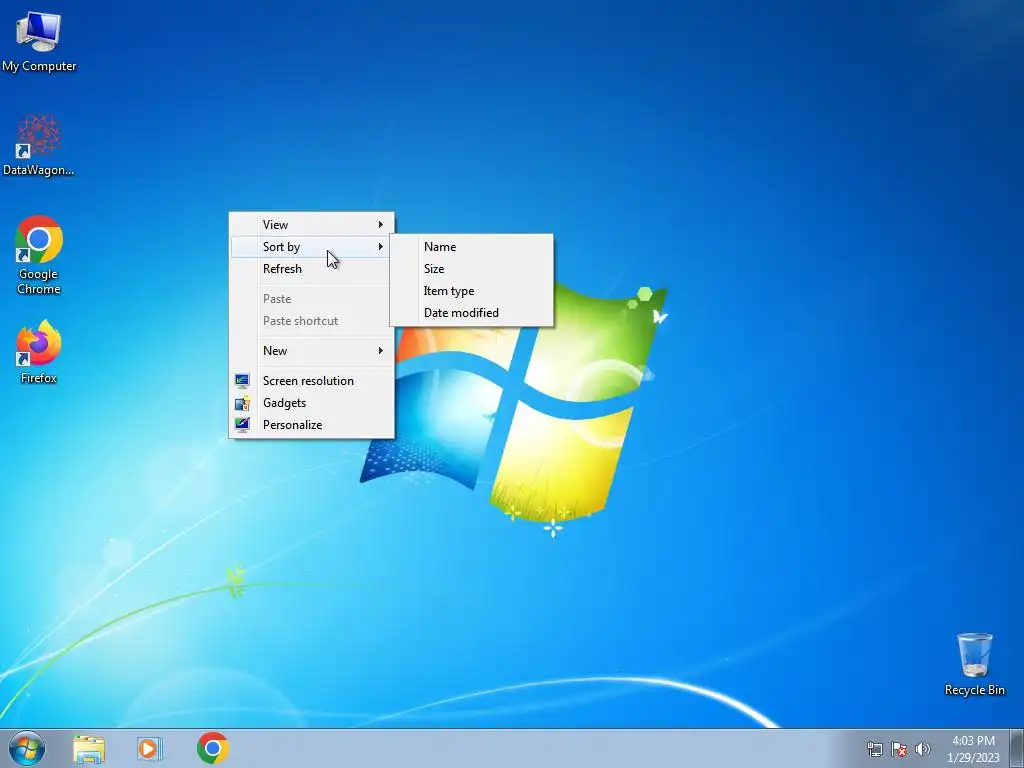Sort desktop icons by Date modified
This screenshot has width=1024, height=768.
tap(472, 313)
